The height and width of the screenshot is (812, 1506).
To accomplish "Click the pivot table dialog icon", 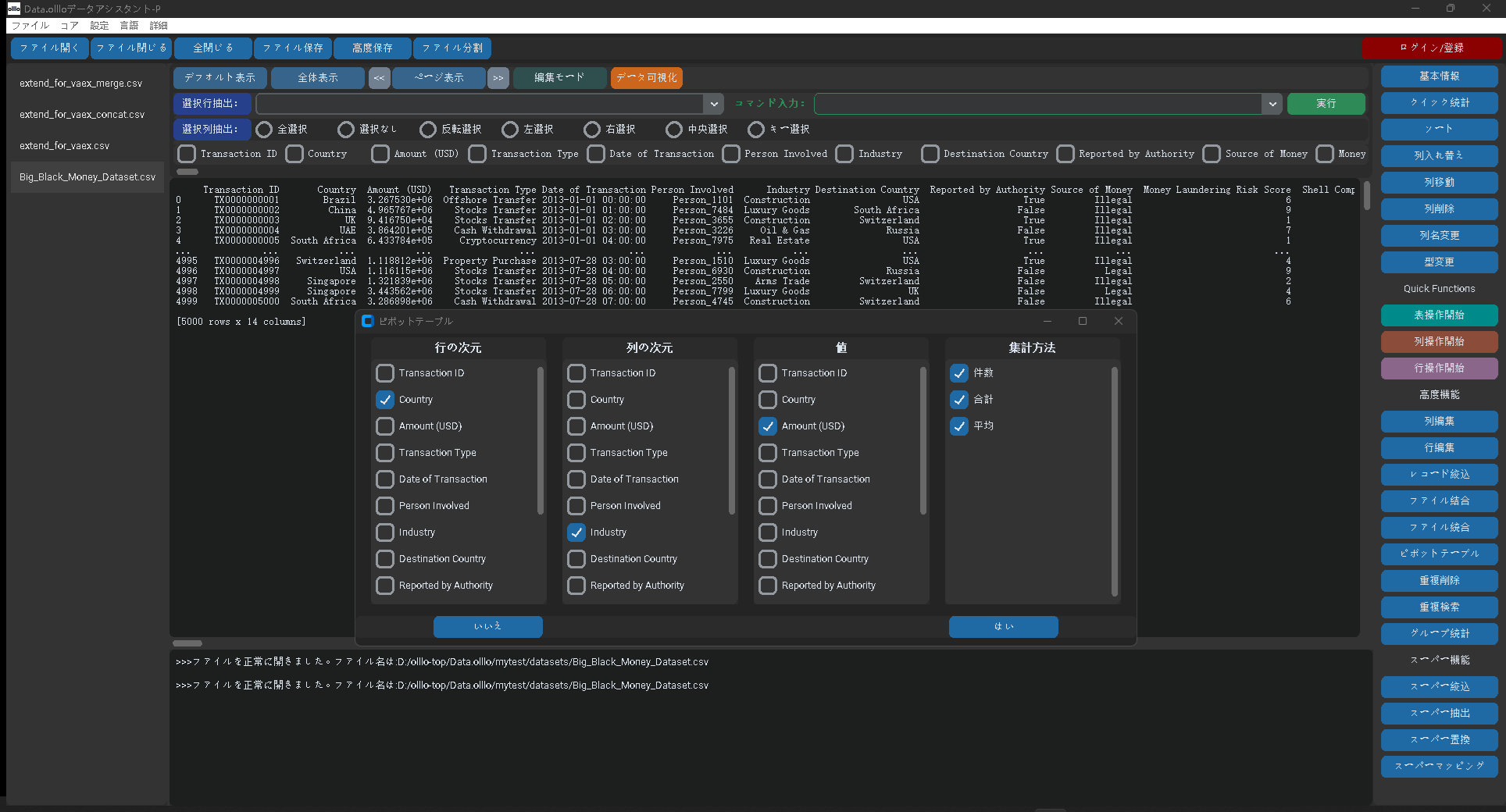I will [x=368, y=321].
